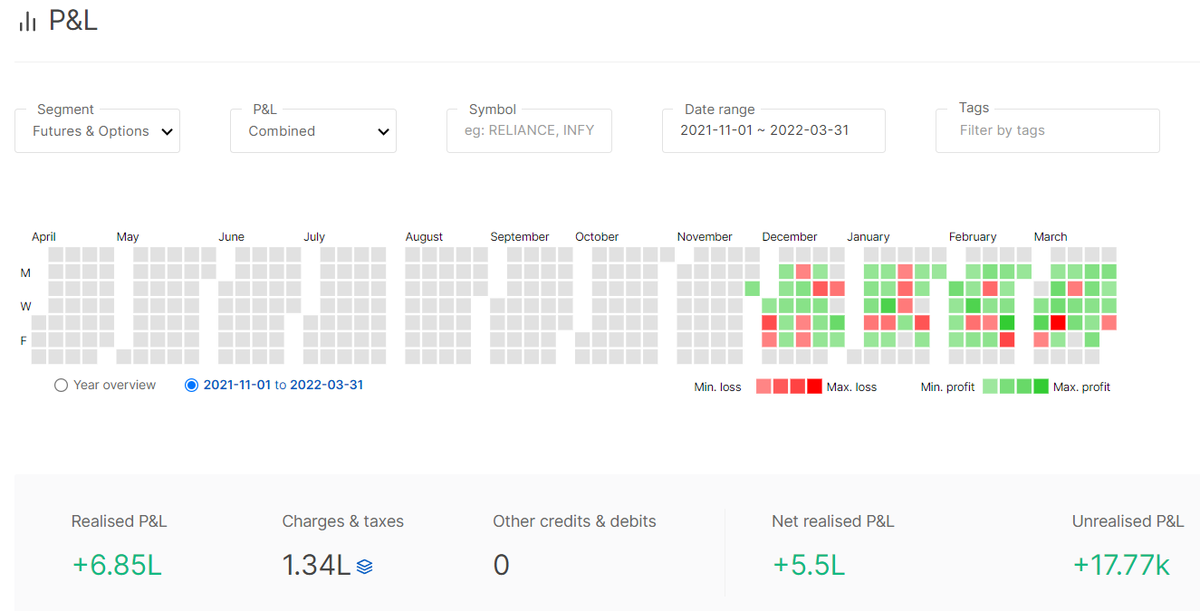Click the January month label
Viewport: 1200px width, 611px height.
pos(868,237)
